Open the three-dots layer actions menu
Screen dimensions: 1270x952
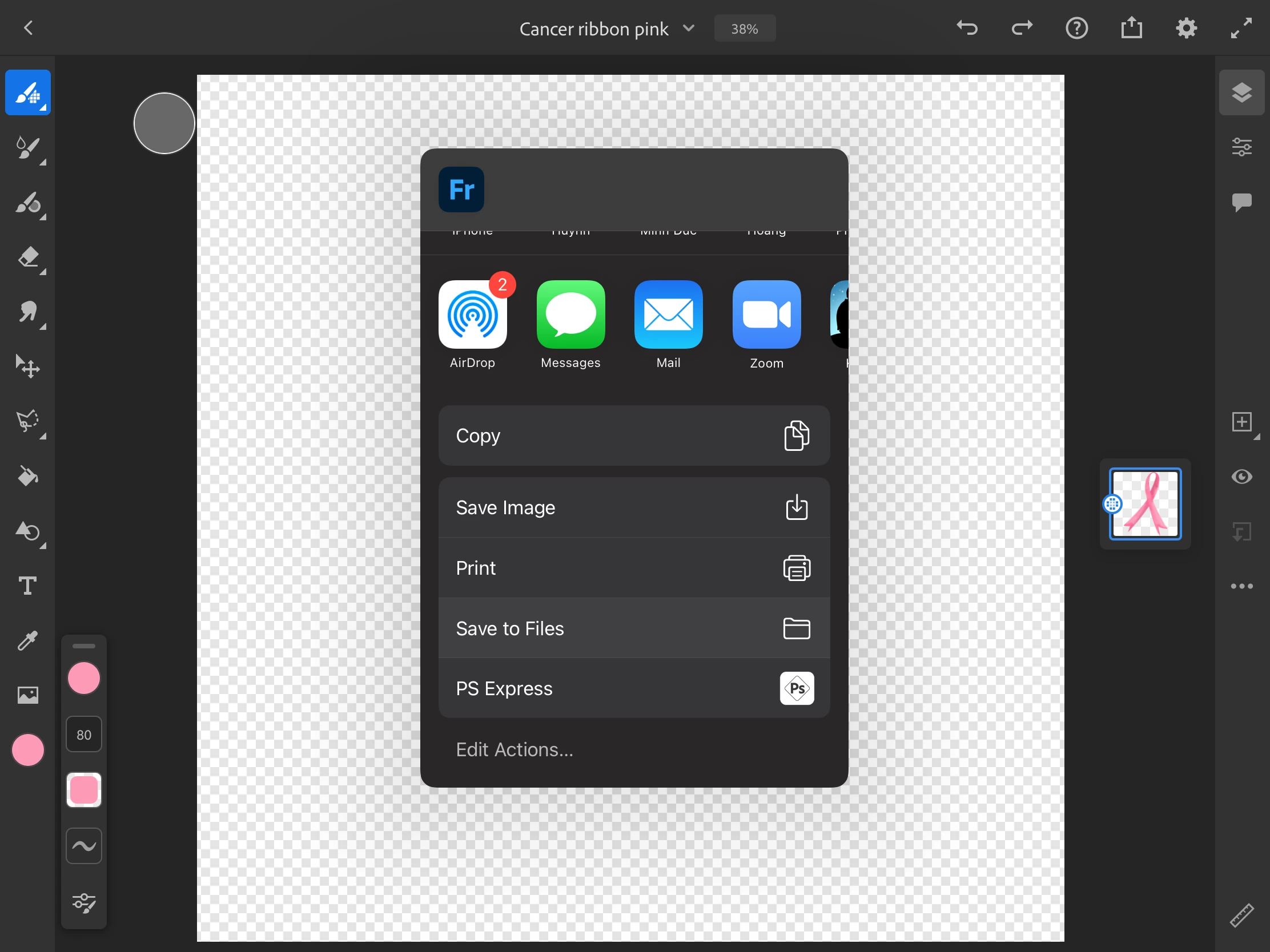click(1241, 586)
